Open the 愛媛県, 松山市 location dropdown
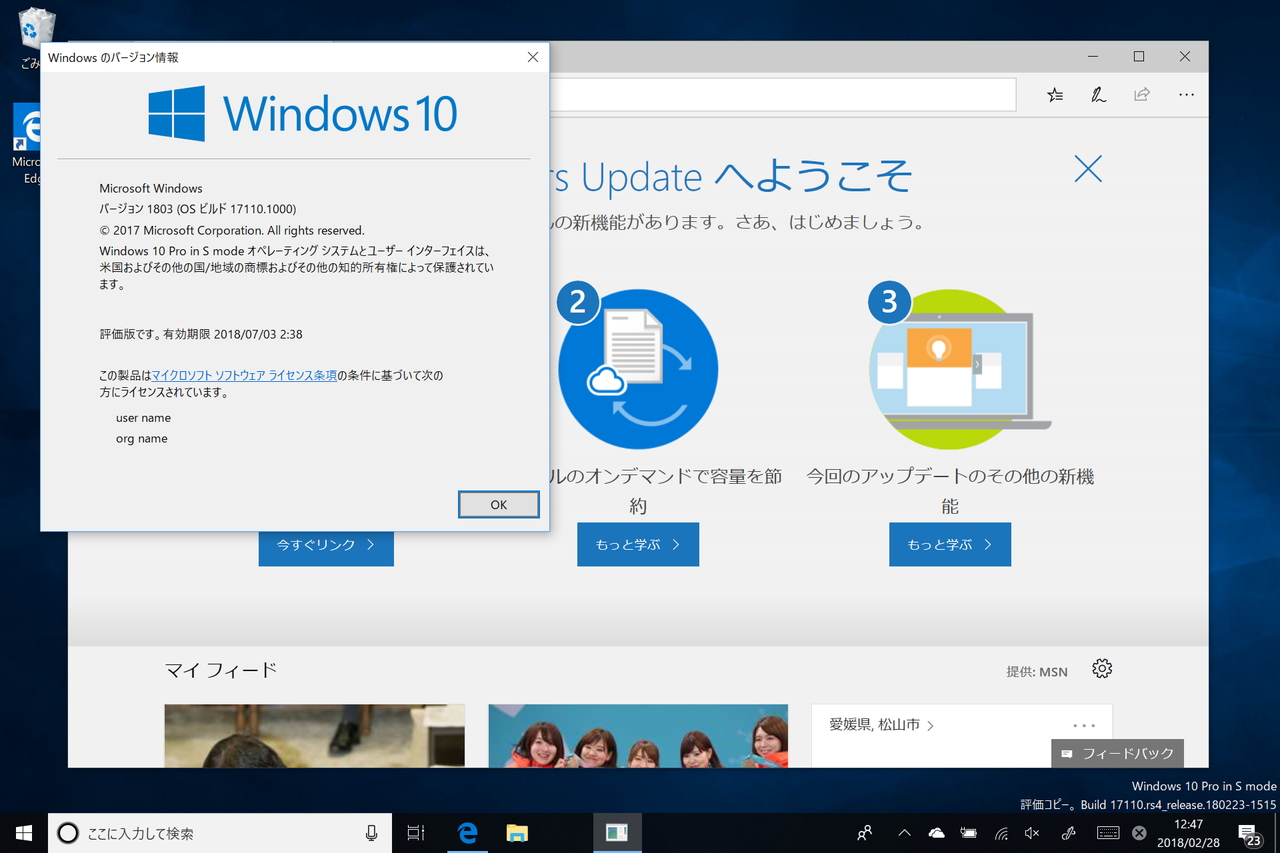1280x853 pixels. [880, 724]
